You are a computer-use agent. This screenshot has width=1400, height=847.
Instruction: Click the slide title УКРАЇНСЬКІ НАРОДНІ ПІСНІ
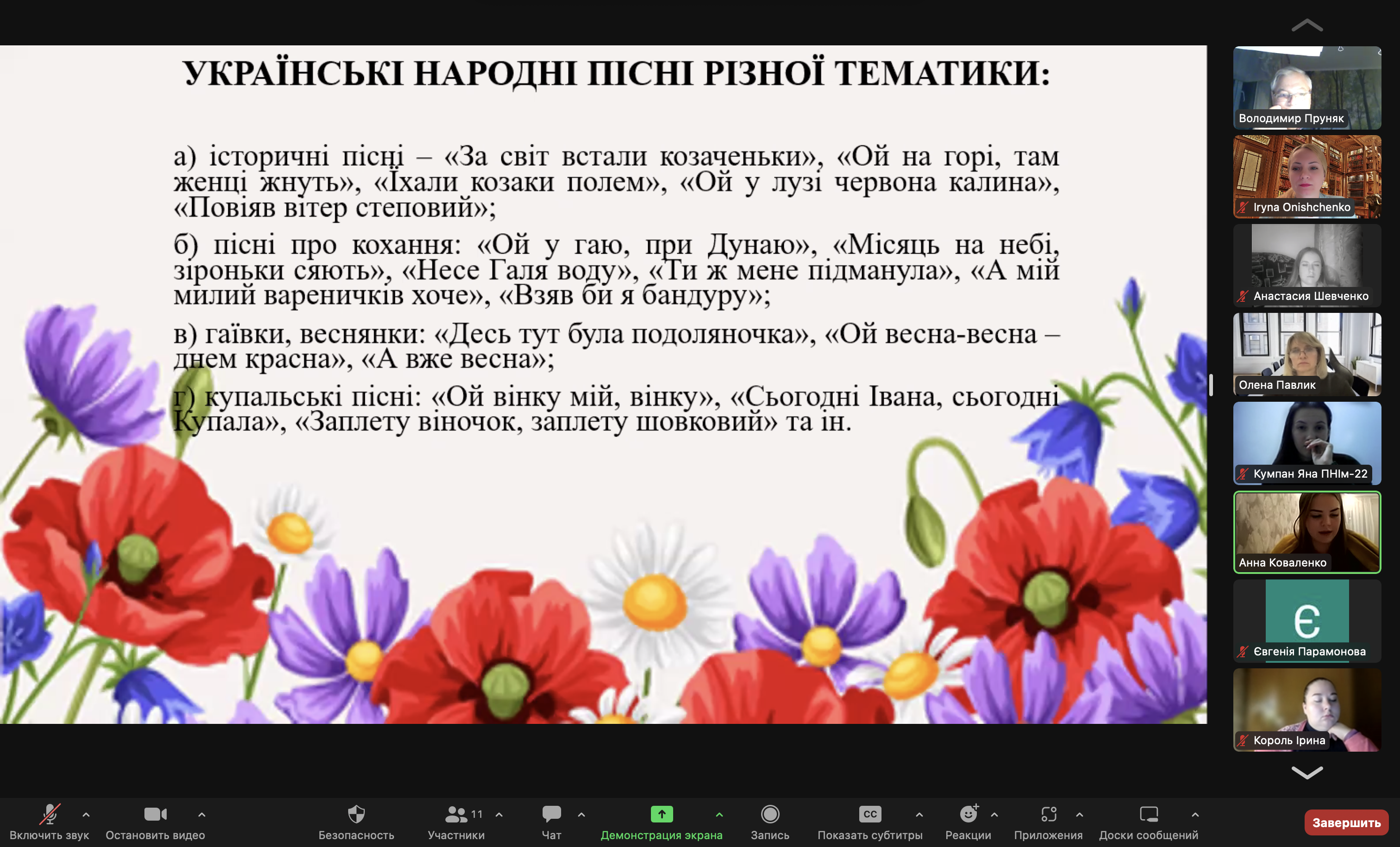point(617,75)
